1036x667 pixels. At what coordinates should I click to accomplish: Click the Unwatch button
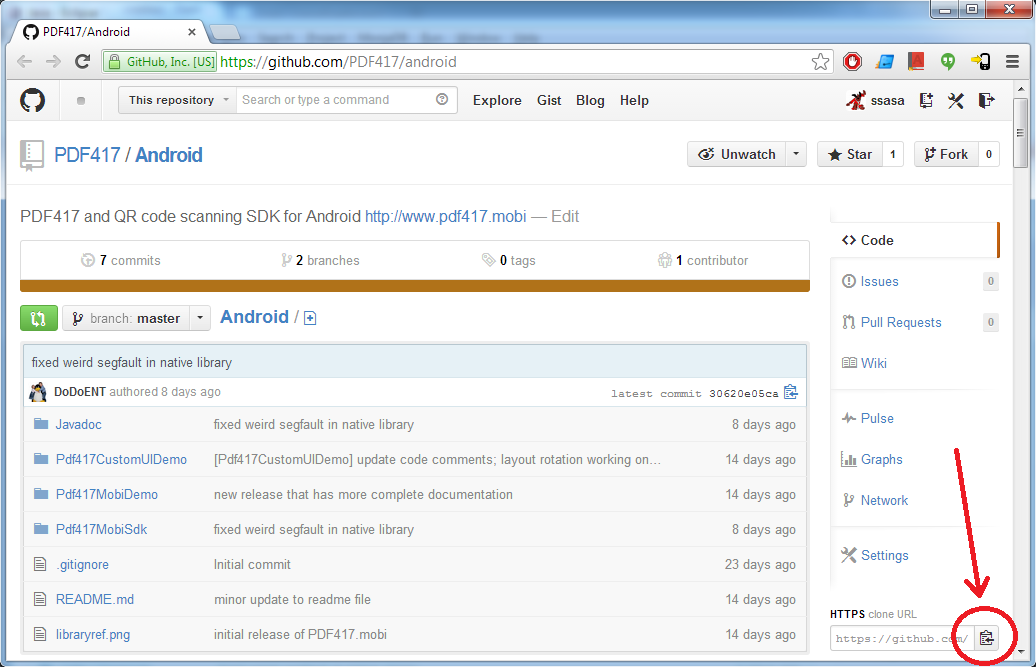click(x=737, y=154)
